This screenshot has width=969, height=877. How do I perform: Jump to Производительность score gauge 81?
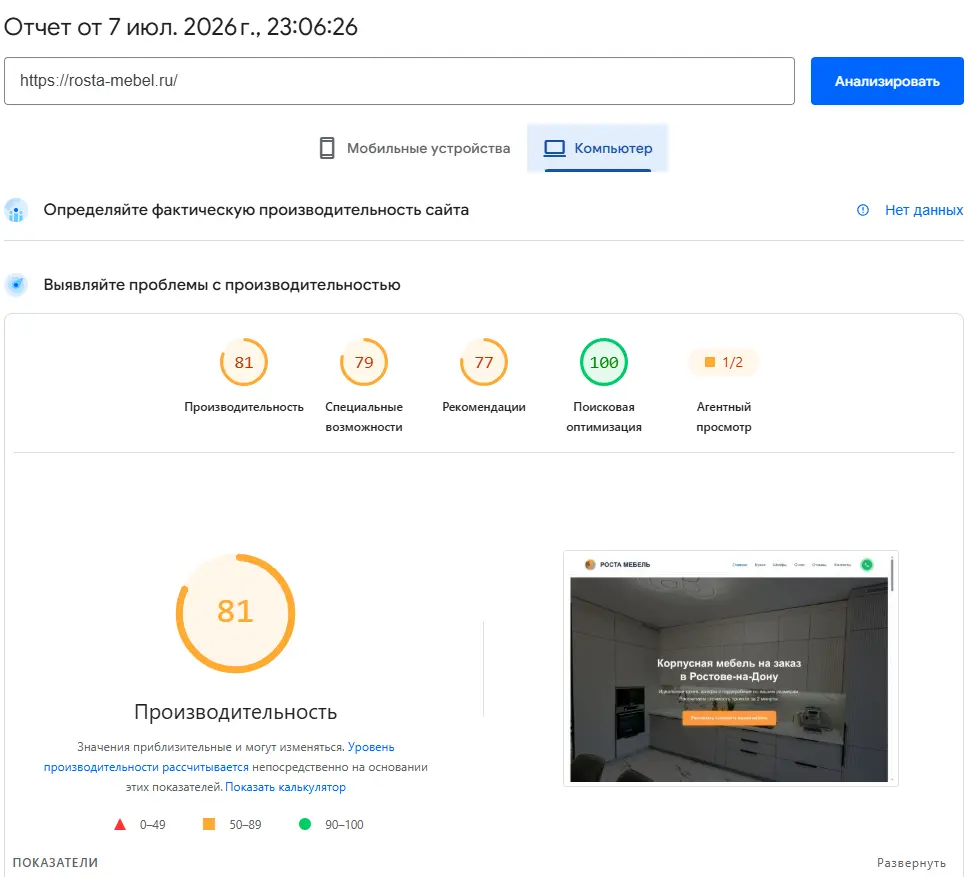pos(244,362)
